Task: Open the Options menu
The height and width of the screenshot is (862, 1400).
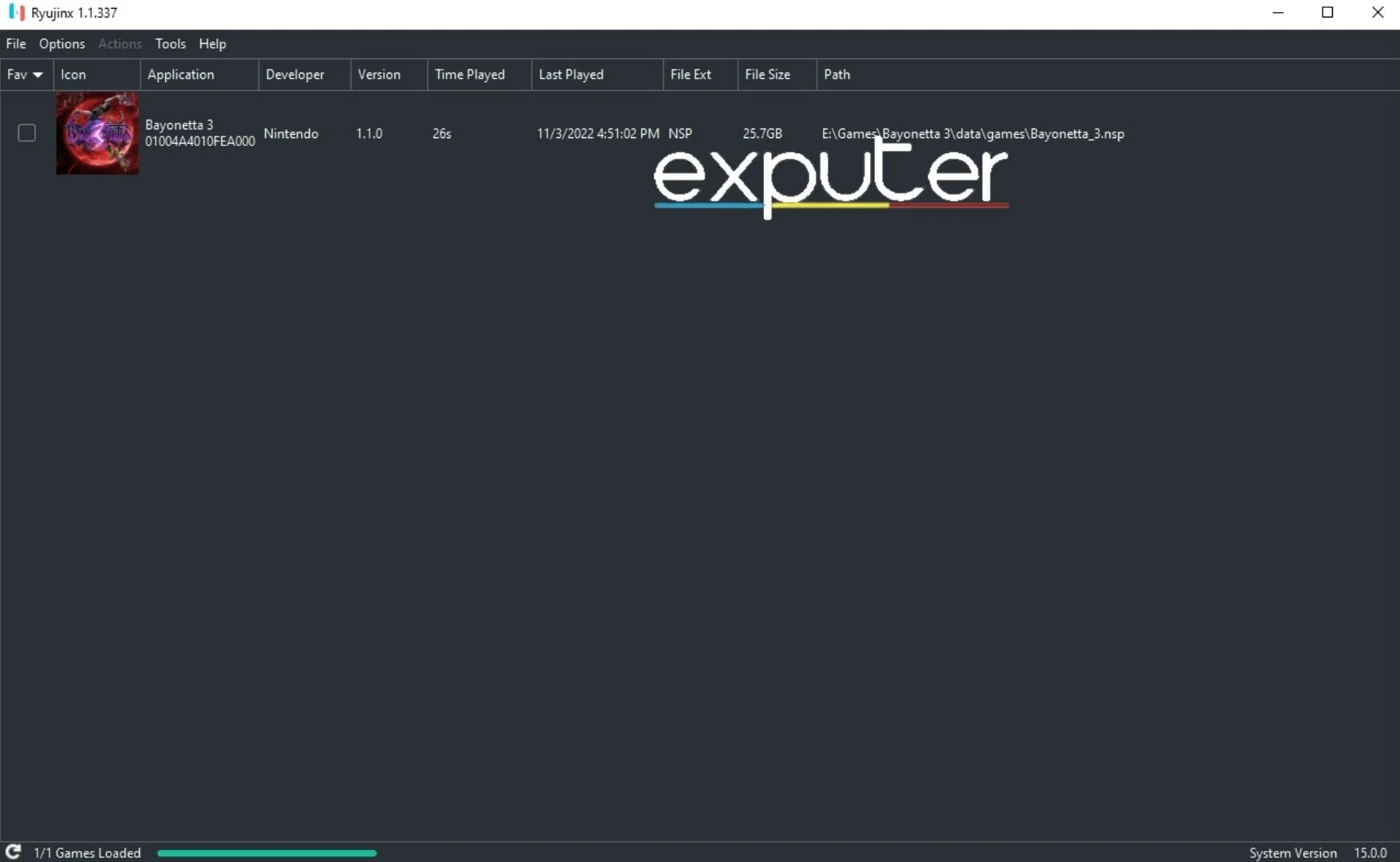Action: (61, 44)
